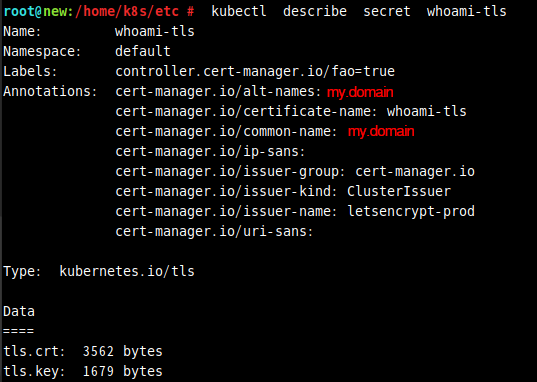Click the tls.crt 3562 bytes line

[x=83, y=352]
